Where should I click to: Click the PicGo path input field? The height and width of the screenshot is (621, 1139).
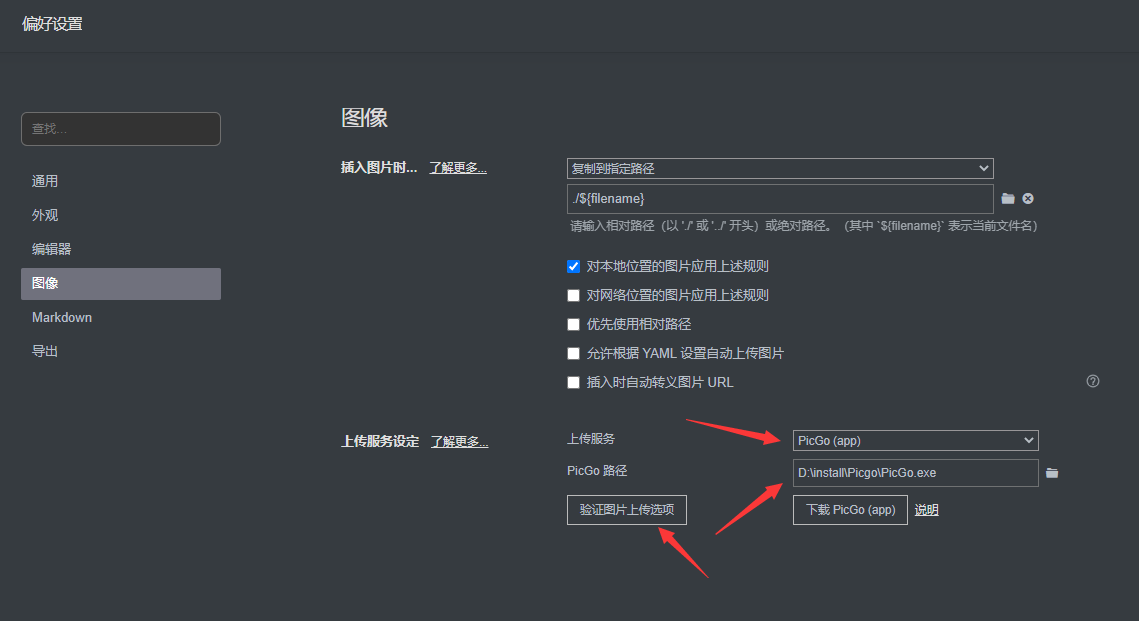(915, 473)
